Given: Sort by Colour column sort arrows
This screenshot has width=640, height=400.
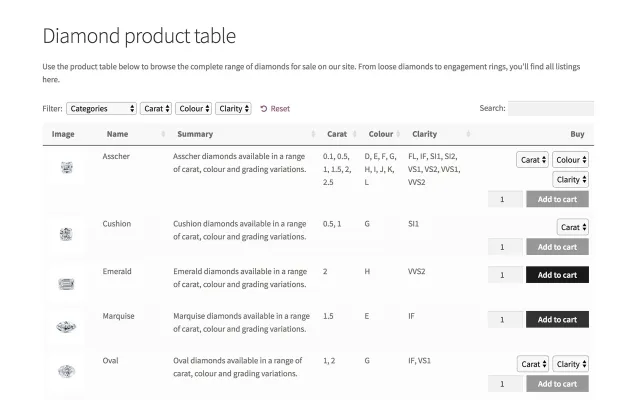Looking at the screenshot, I should tap(398, 134).
